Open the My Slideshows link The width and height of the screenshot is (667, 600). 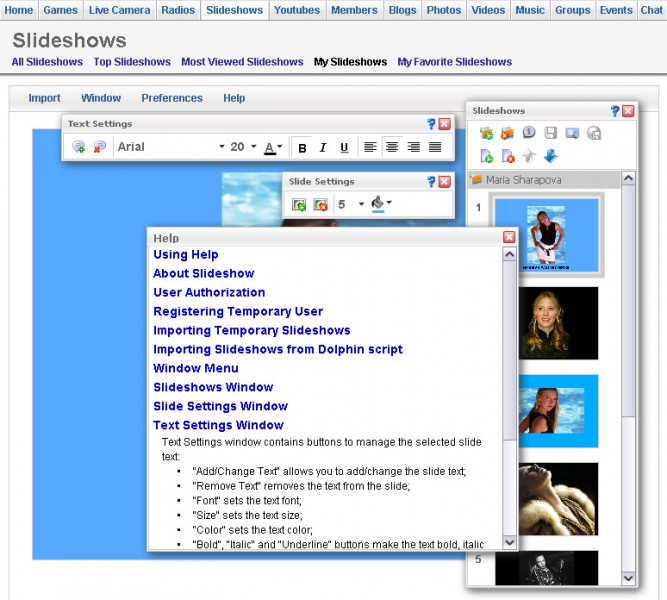click(x=350, y=62)
